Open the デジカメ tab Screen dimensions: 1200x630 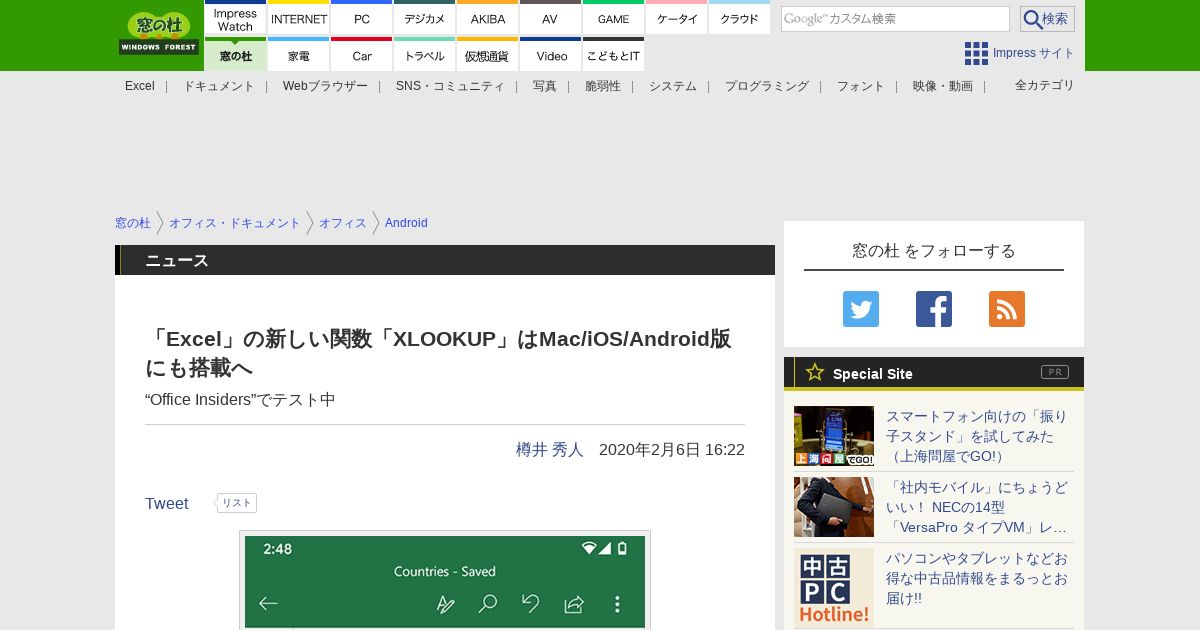point(425,19)
